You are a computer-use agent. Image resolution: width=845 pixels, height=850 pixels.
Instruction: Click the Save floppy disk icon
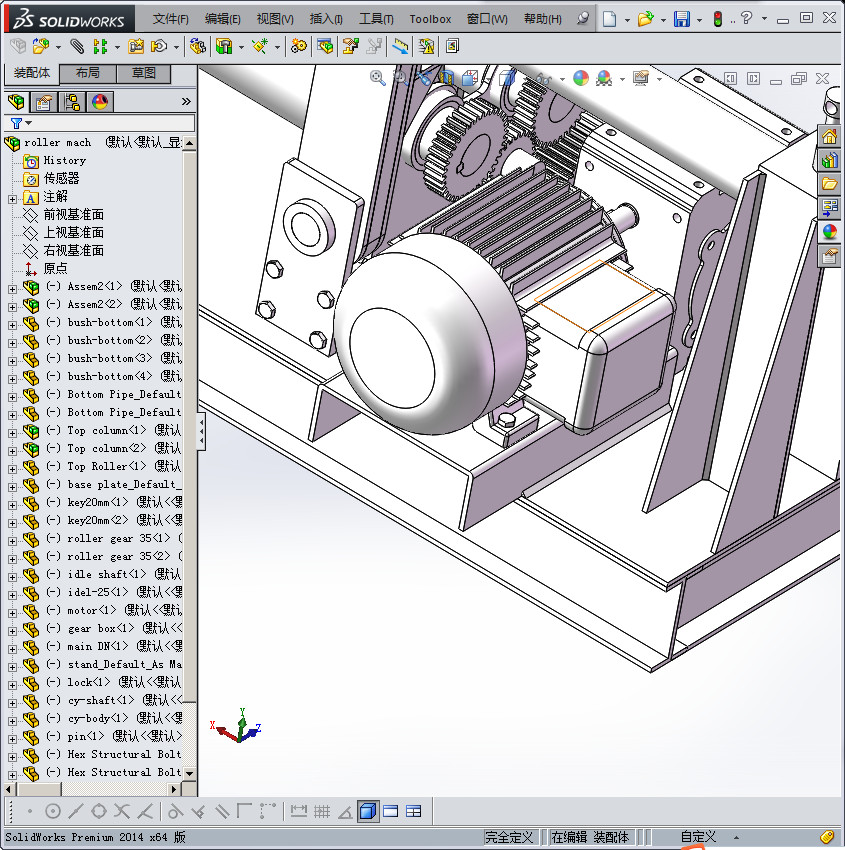click(682, 19)
